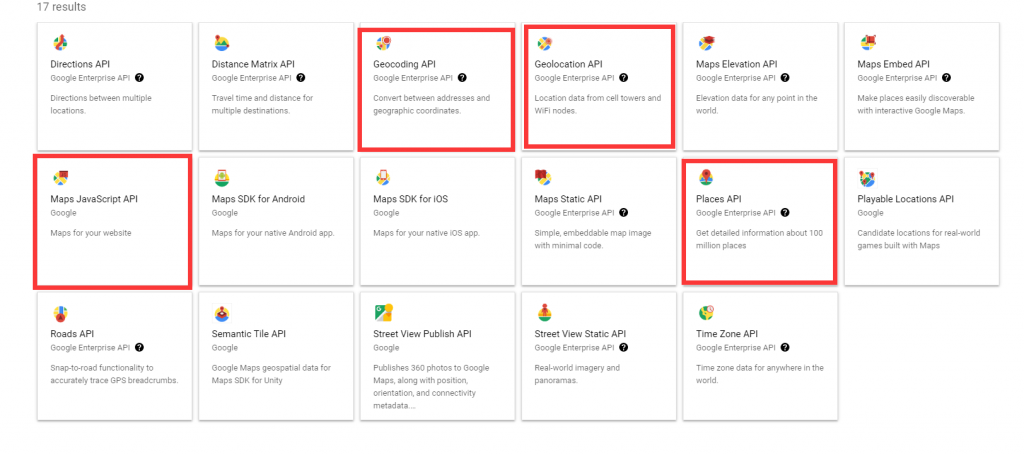Open the Geolocation API title
This screenshot has height=455, width=1024.
pos(568,64)
